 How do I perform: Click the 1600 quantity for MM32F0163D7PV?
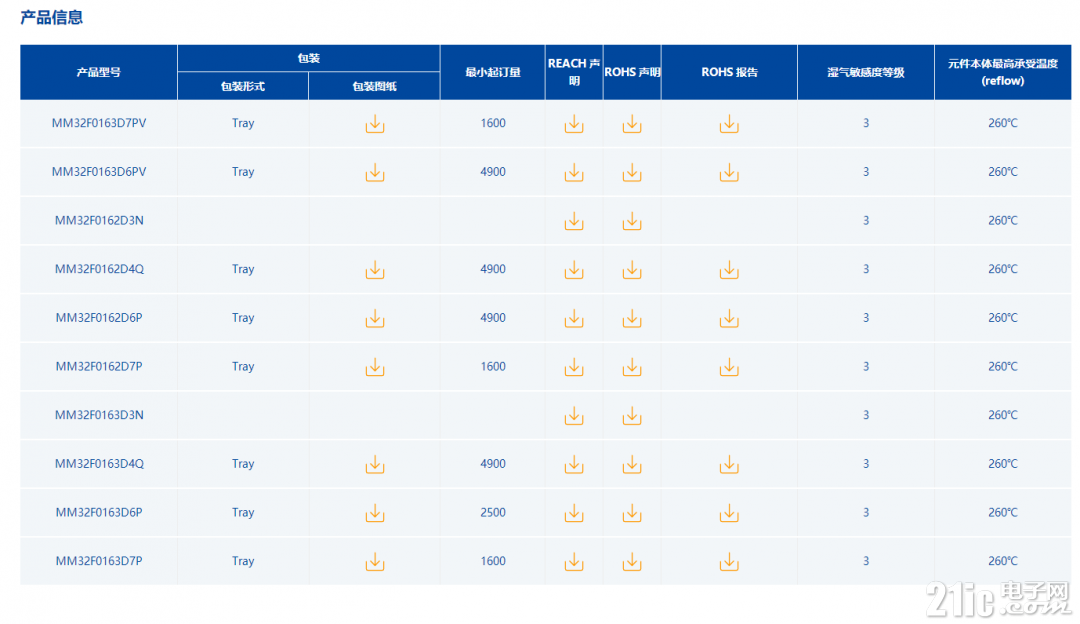(x=493, y=123)
